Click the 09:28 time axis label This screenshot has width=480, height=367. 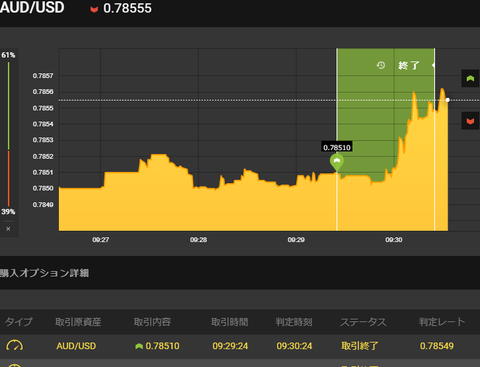(x=198, y=240)
